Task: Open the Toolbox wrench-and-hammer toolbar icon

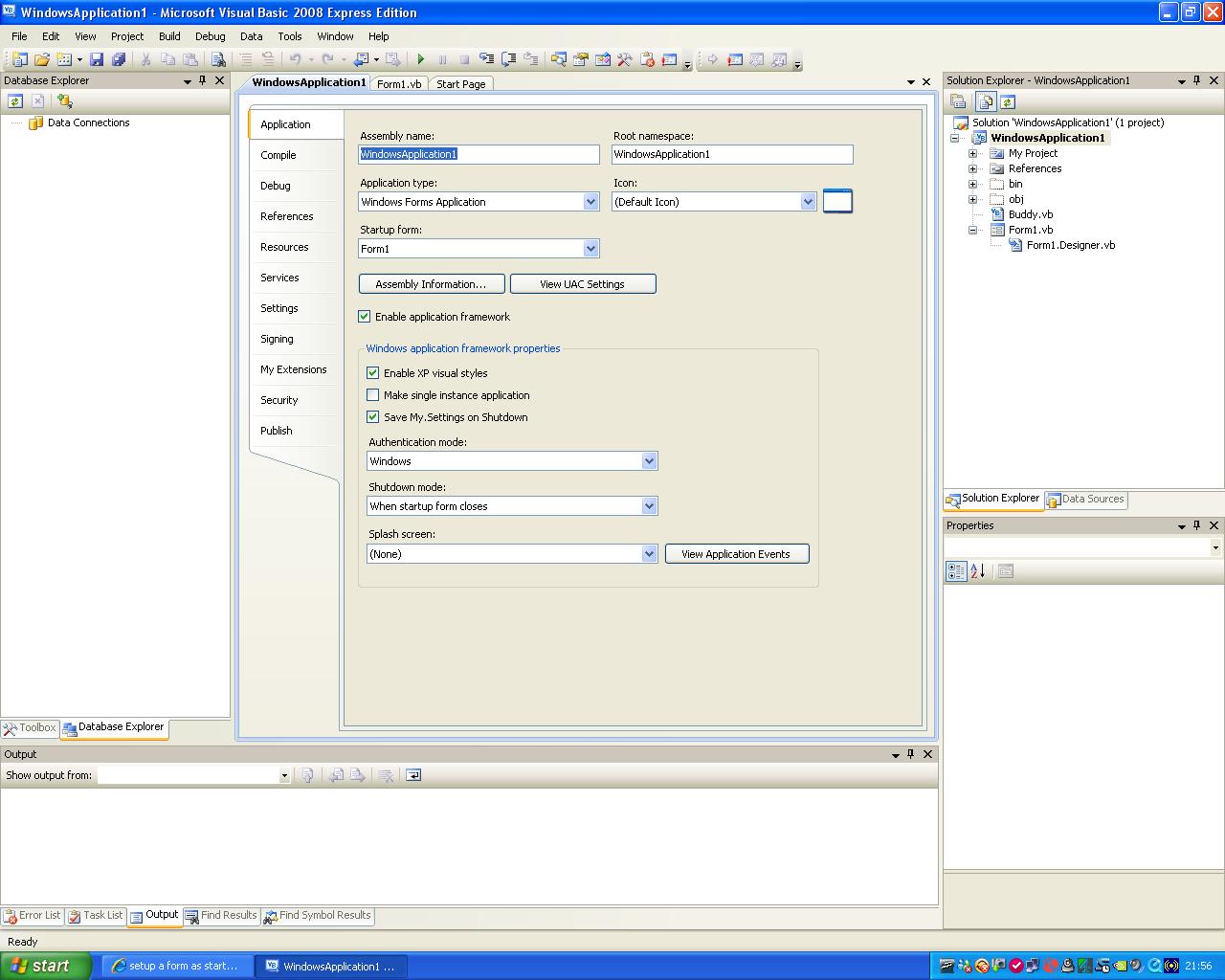Action: coord(624,59)
